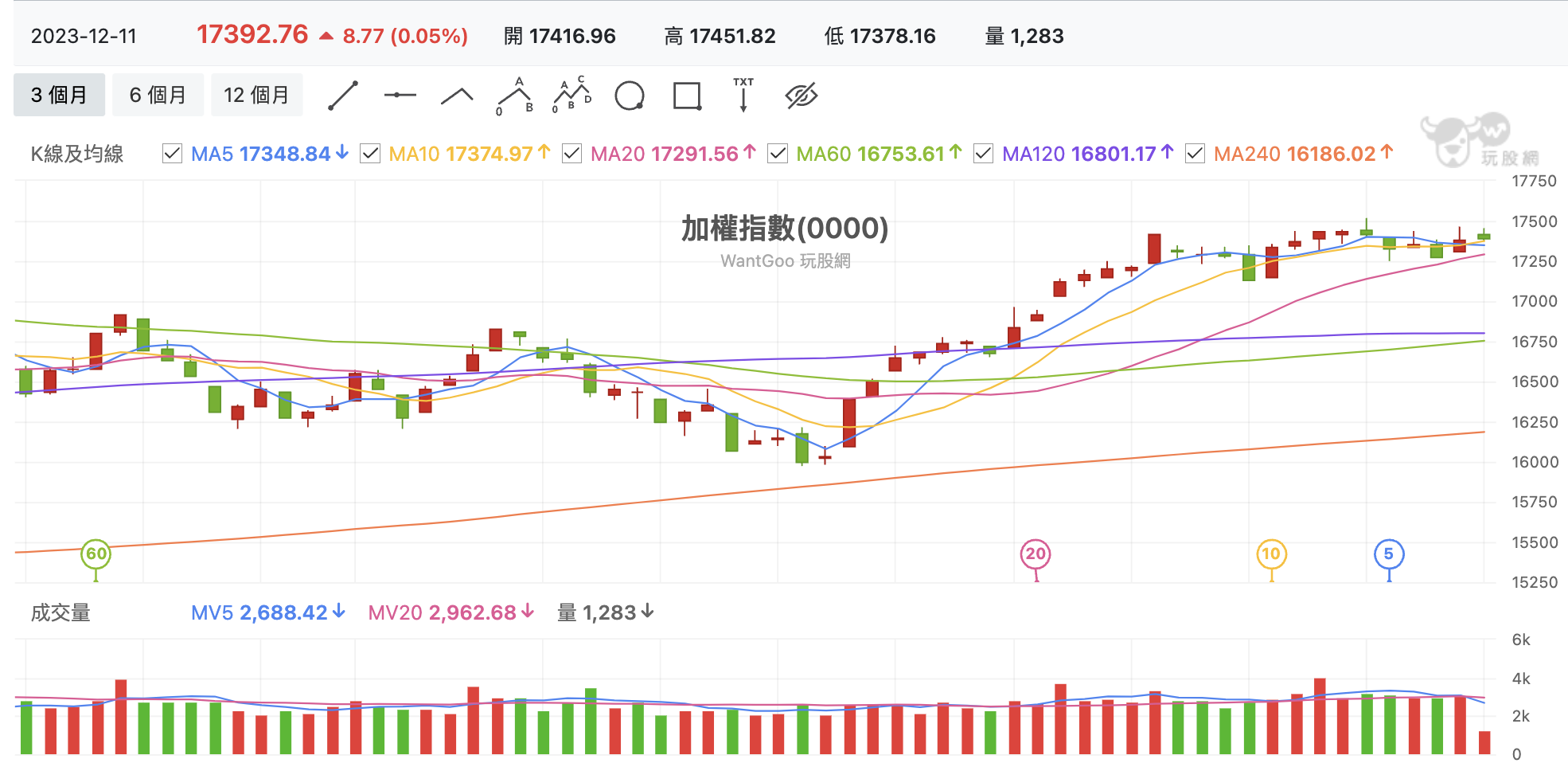Click the 5-day marker on timeline
Screen dimensions: 1568x763
(1389, 554)
